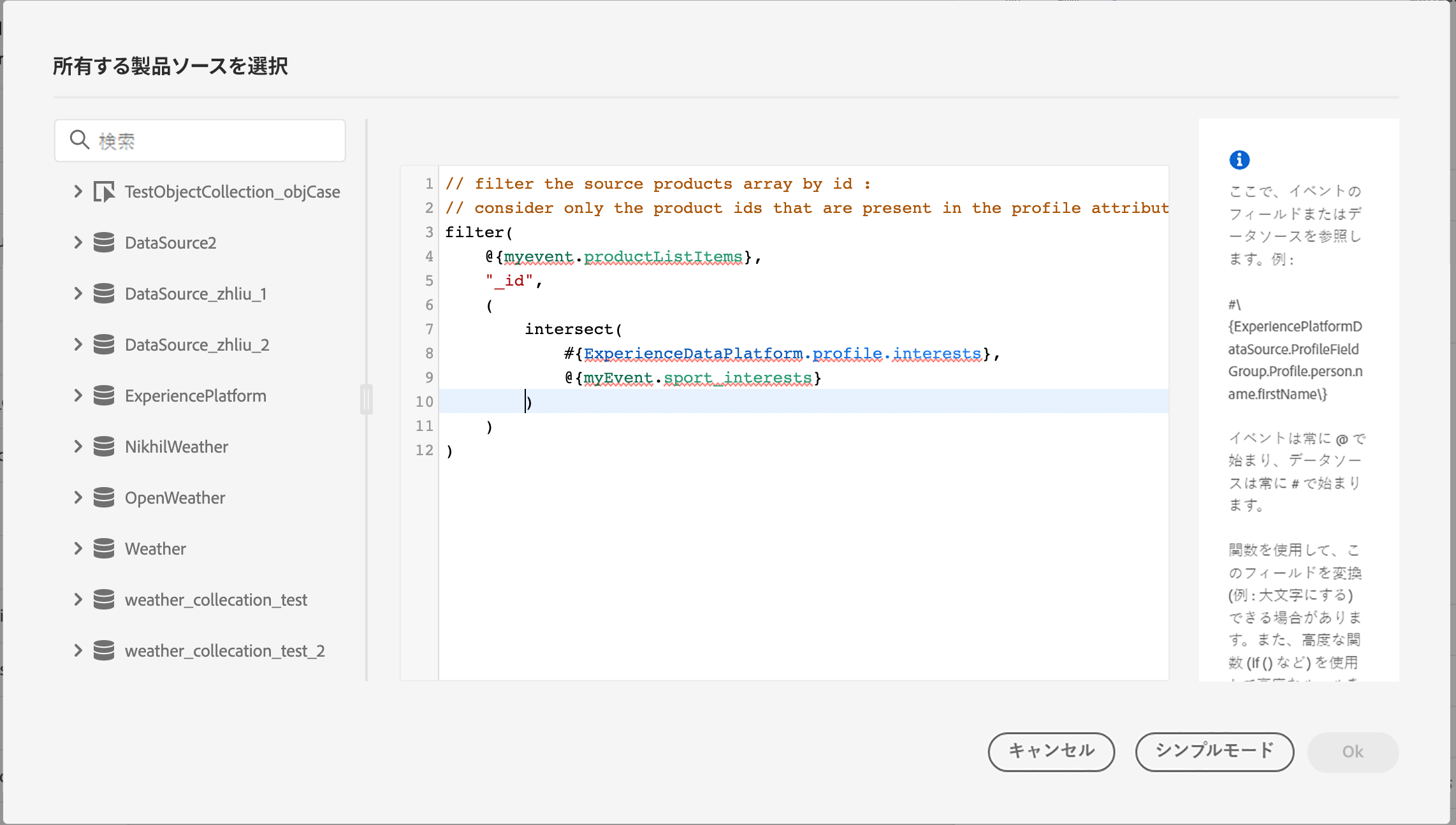Click the OpenWeather database icon
This screenshot has width=1456, height=825.
(x=104, y=498)
